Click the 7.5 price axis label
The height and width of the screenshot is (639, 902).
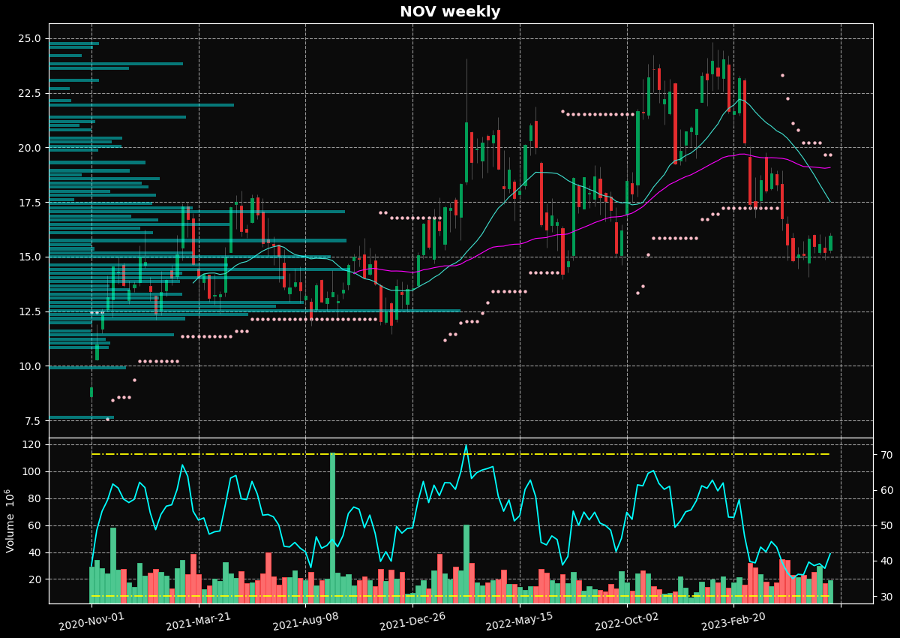coord(32,421)
